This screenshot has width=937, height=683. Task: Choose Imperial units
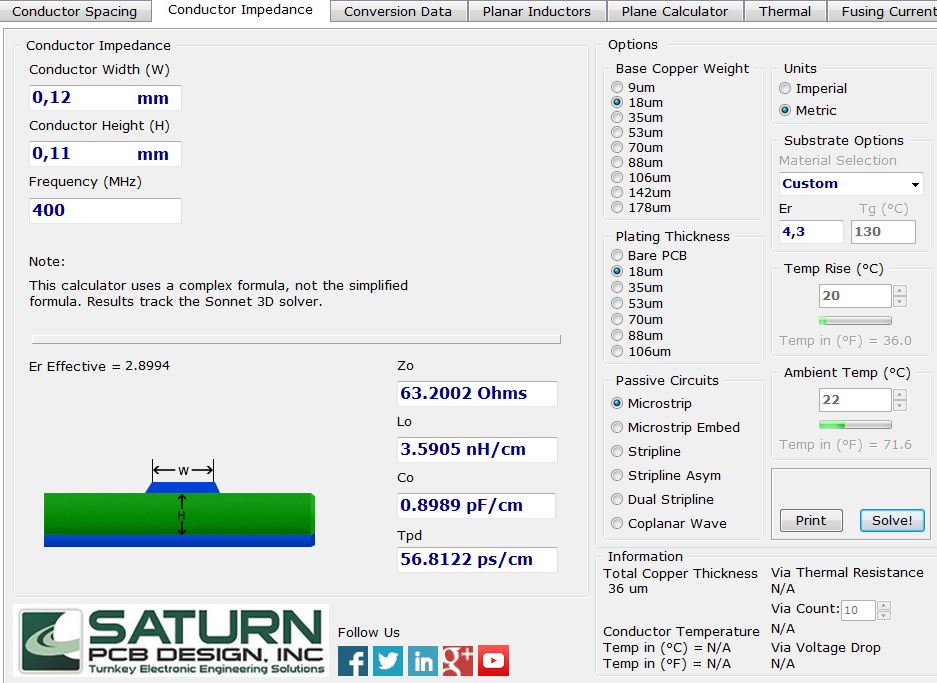click(785, 89)
